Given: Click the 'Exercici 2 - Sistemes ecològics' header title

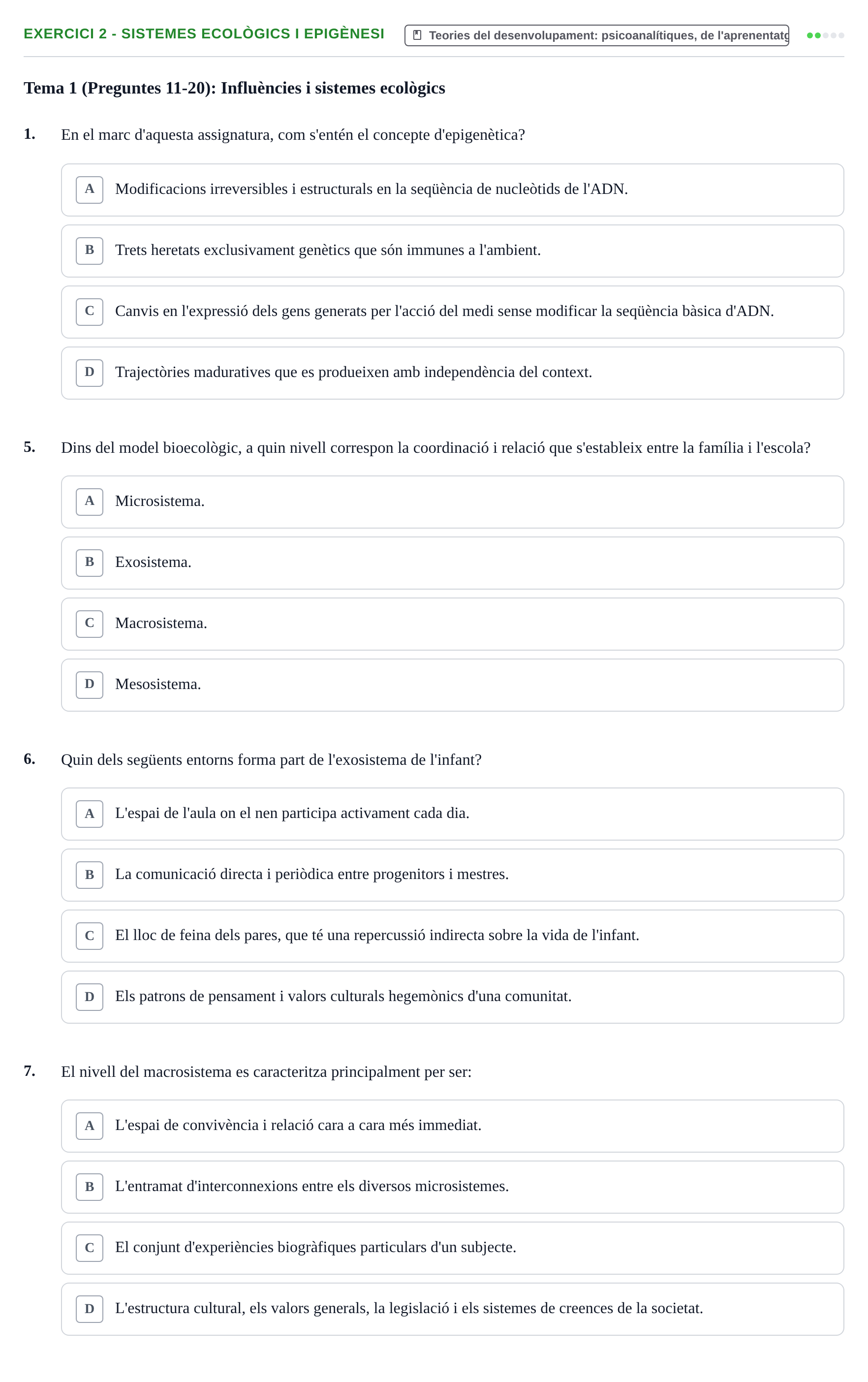Looking at the screenshot, I should (204, 34).
